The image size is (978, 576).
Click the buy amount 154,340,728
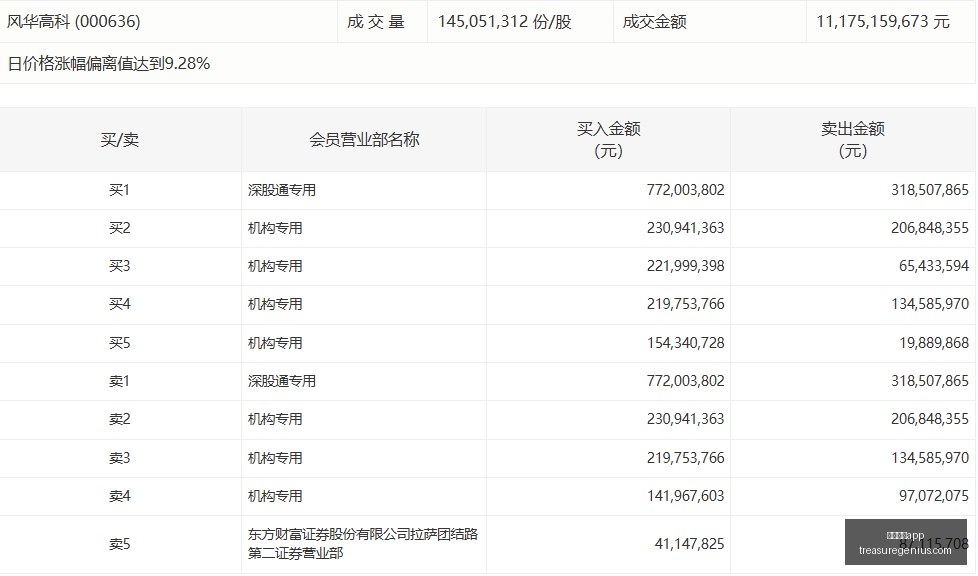tap(685, 343)
